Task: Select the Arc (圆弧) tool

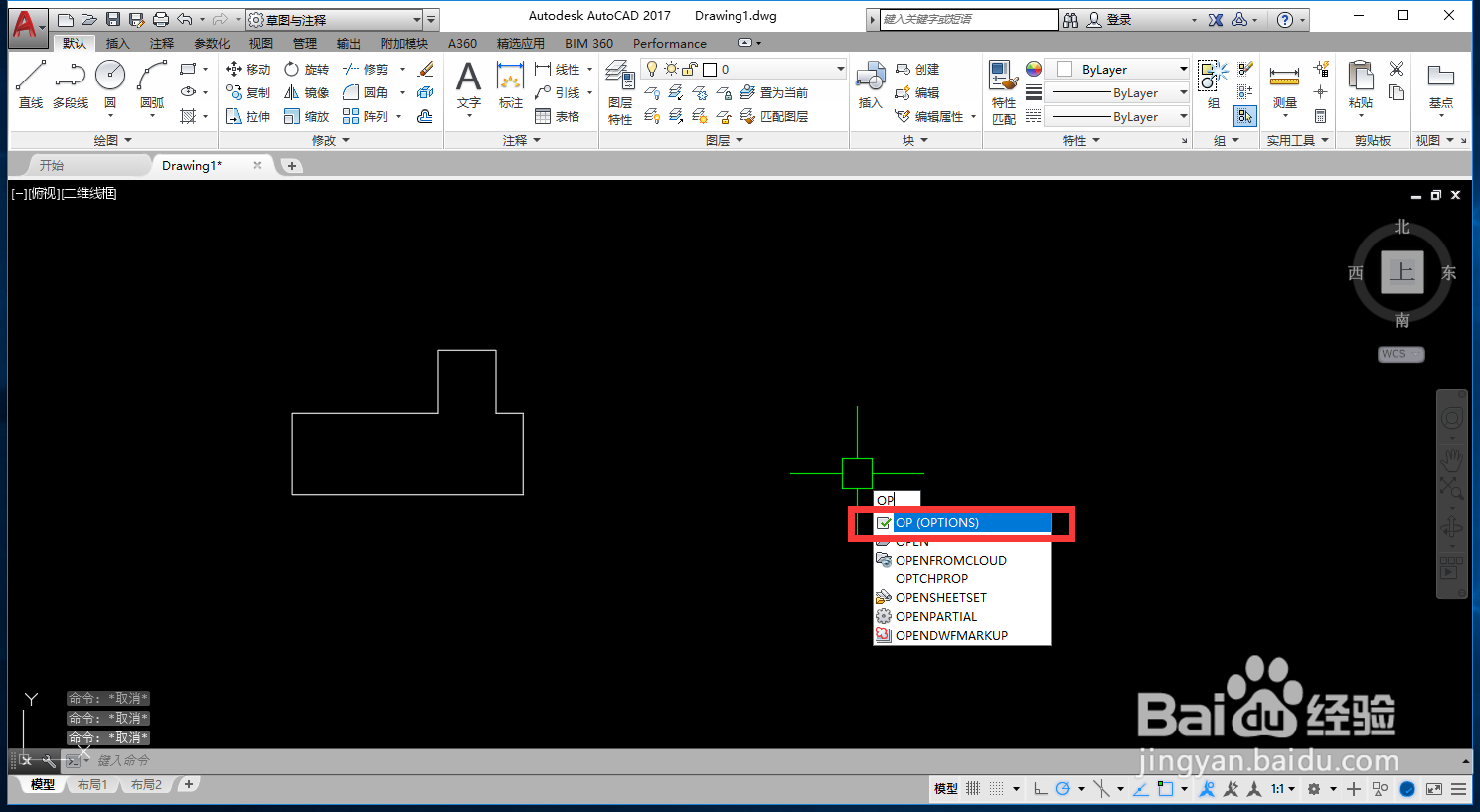Action: click(152, 83)
